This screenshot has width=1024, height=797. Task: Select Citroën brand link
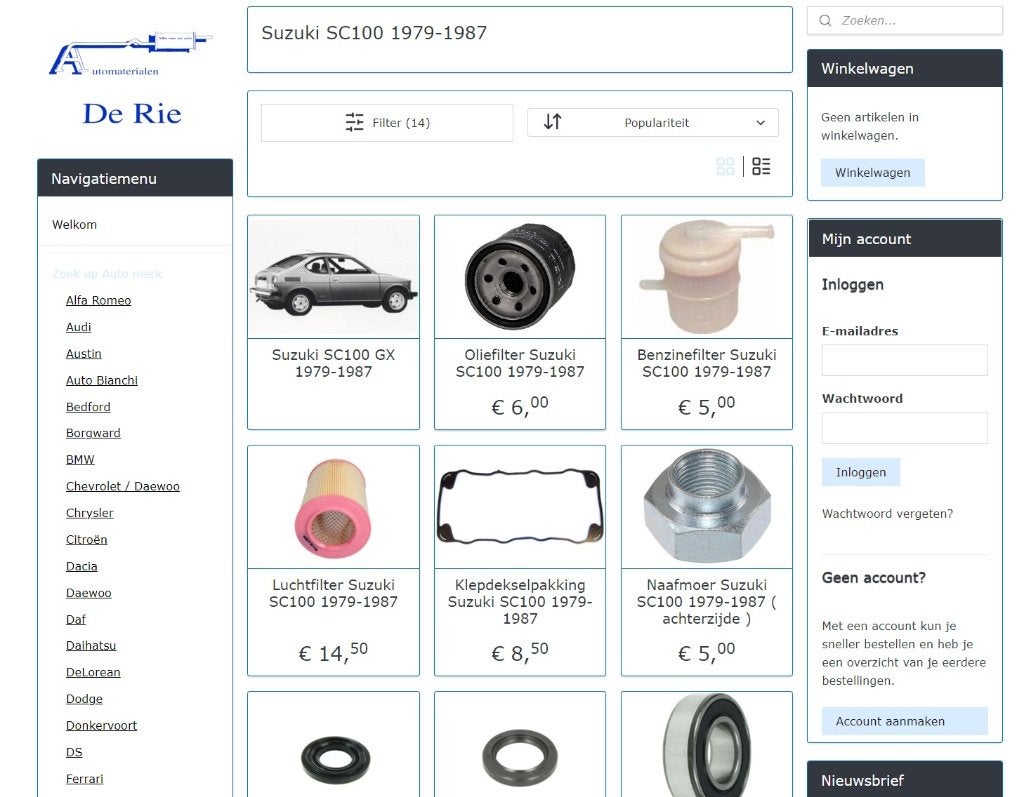coord(86,540)
